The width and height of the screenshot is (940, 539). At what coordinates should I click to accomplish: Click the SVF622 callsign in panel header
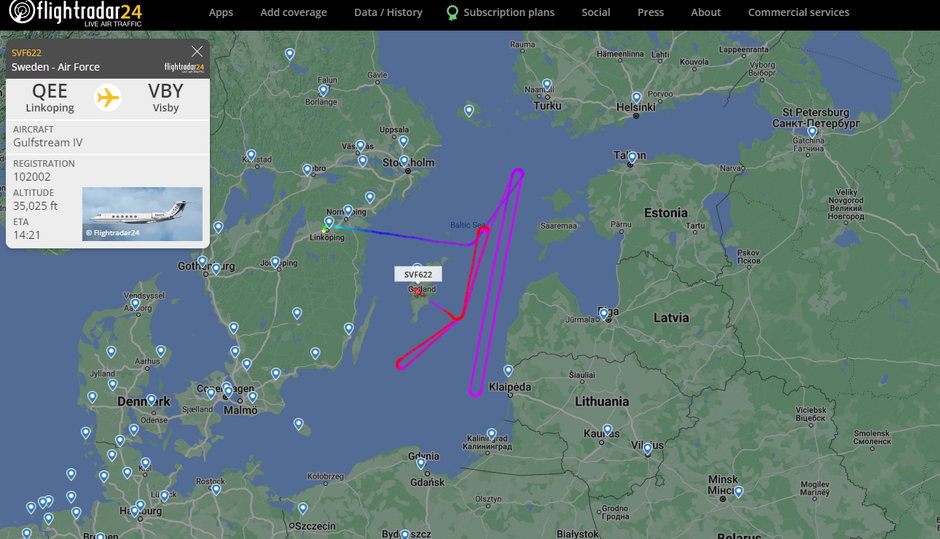(26, 53)
